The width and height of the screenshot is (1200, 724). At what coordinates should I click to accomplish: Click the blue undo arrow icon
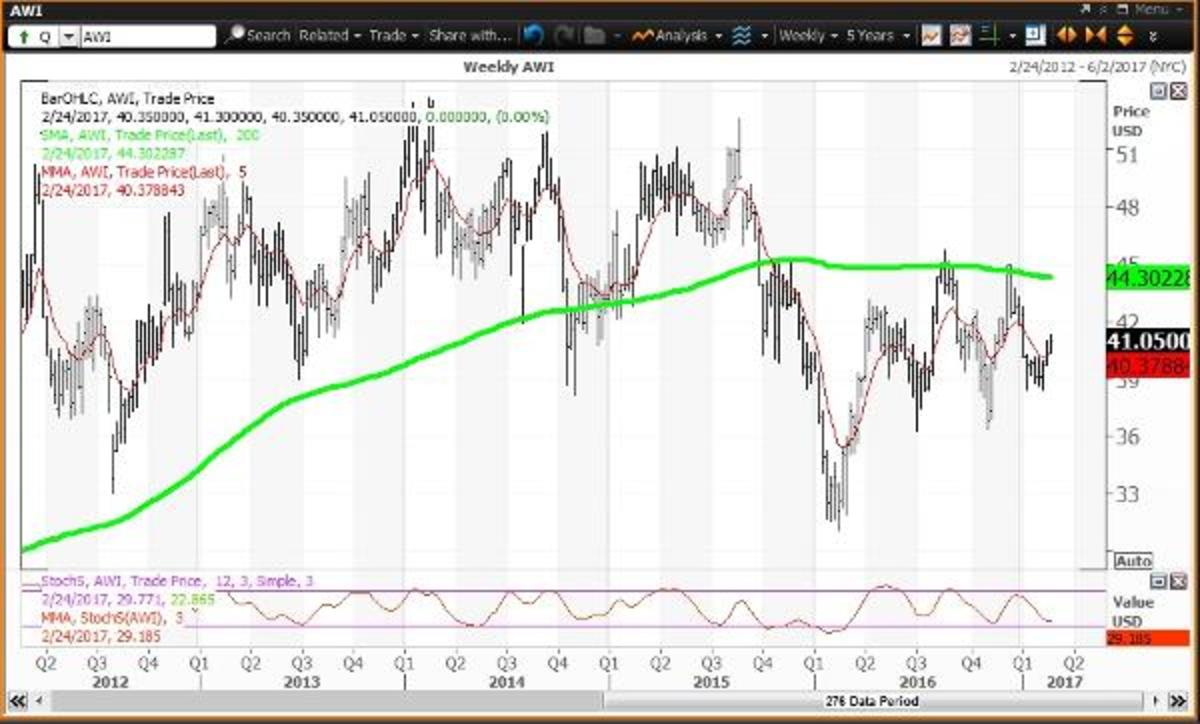(x=533, y=36)
